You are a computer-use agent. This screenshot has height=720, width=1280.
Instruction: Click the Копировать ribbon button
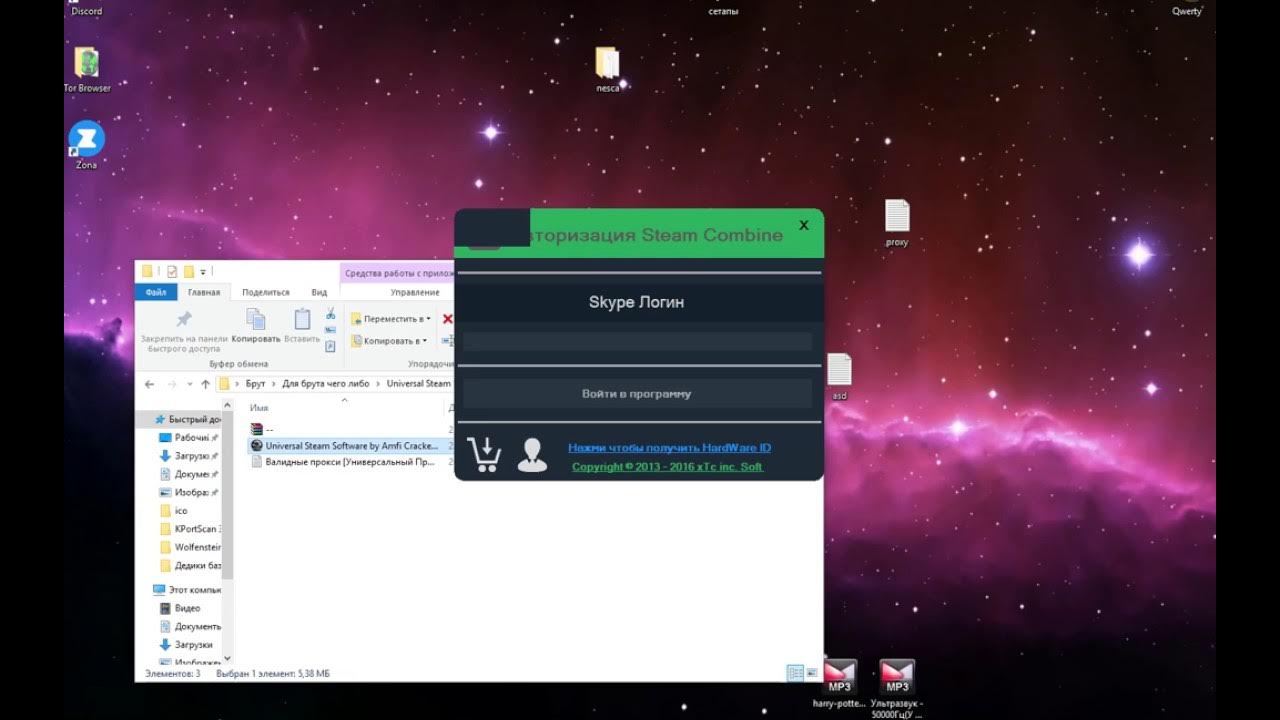[x=256, y=326]
